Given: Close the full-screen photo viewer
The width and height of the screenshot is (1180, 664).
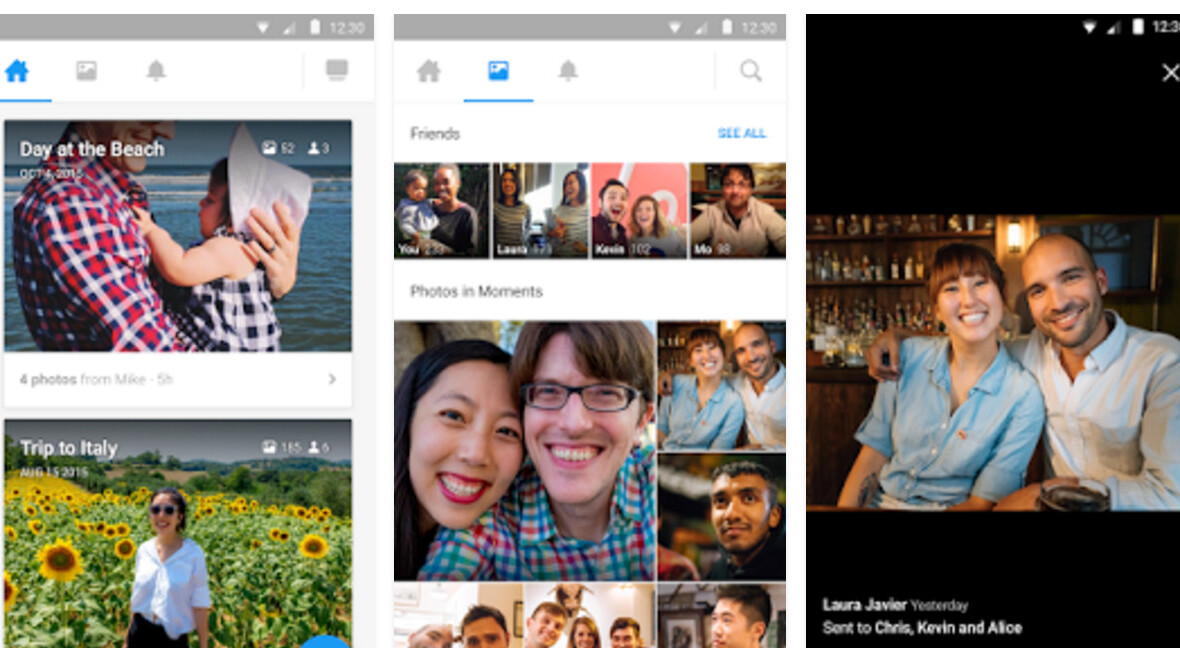Looking at the screenshot, I should pos(1169,73).
